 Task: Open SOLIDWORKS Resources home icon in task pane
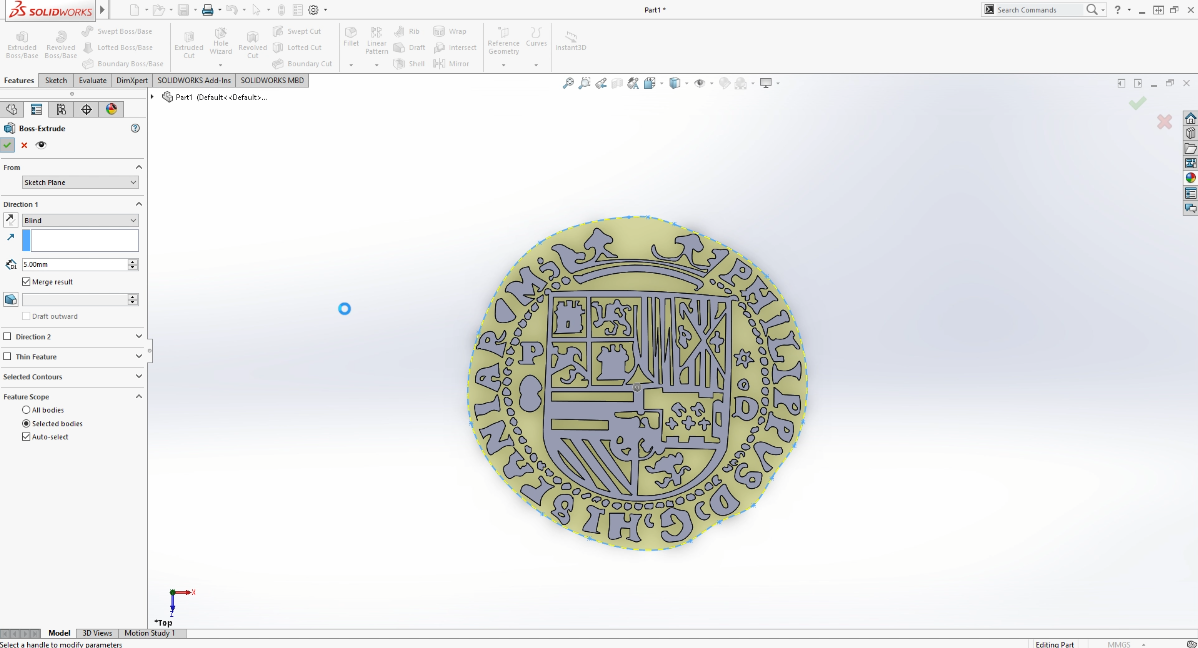point(1190,118)
